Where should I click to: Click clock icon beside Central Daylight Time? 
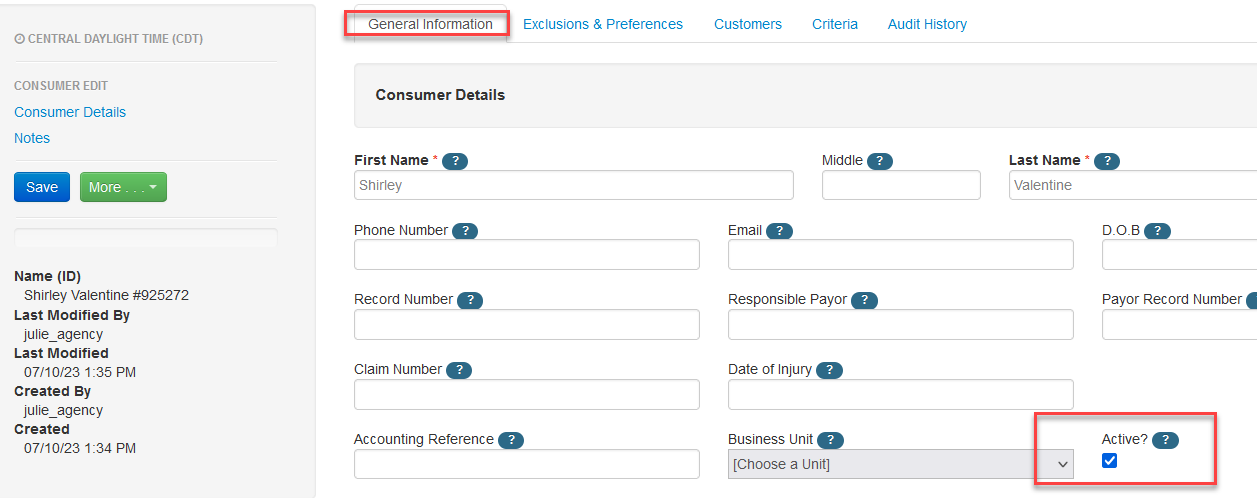click(19, 39)
